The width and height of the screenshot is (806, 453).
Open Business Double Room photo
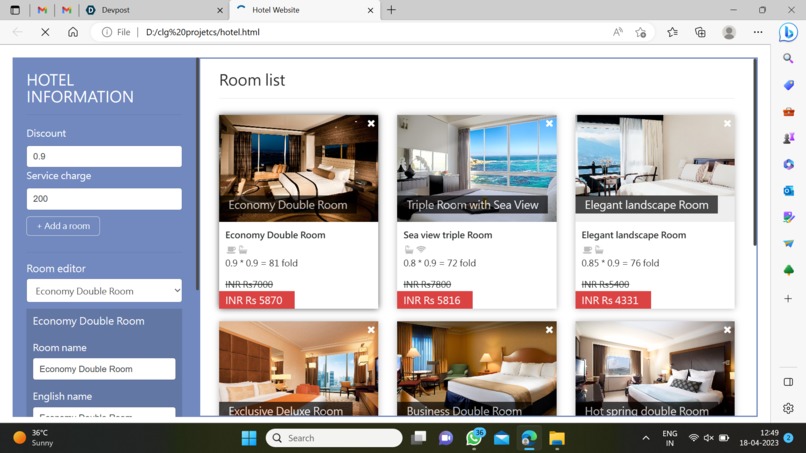pos(477,369)
